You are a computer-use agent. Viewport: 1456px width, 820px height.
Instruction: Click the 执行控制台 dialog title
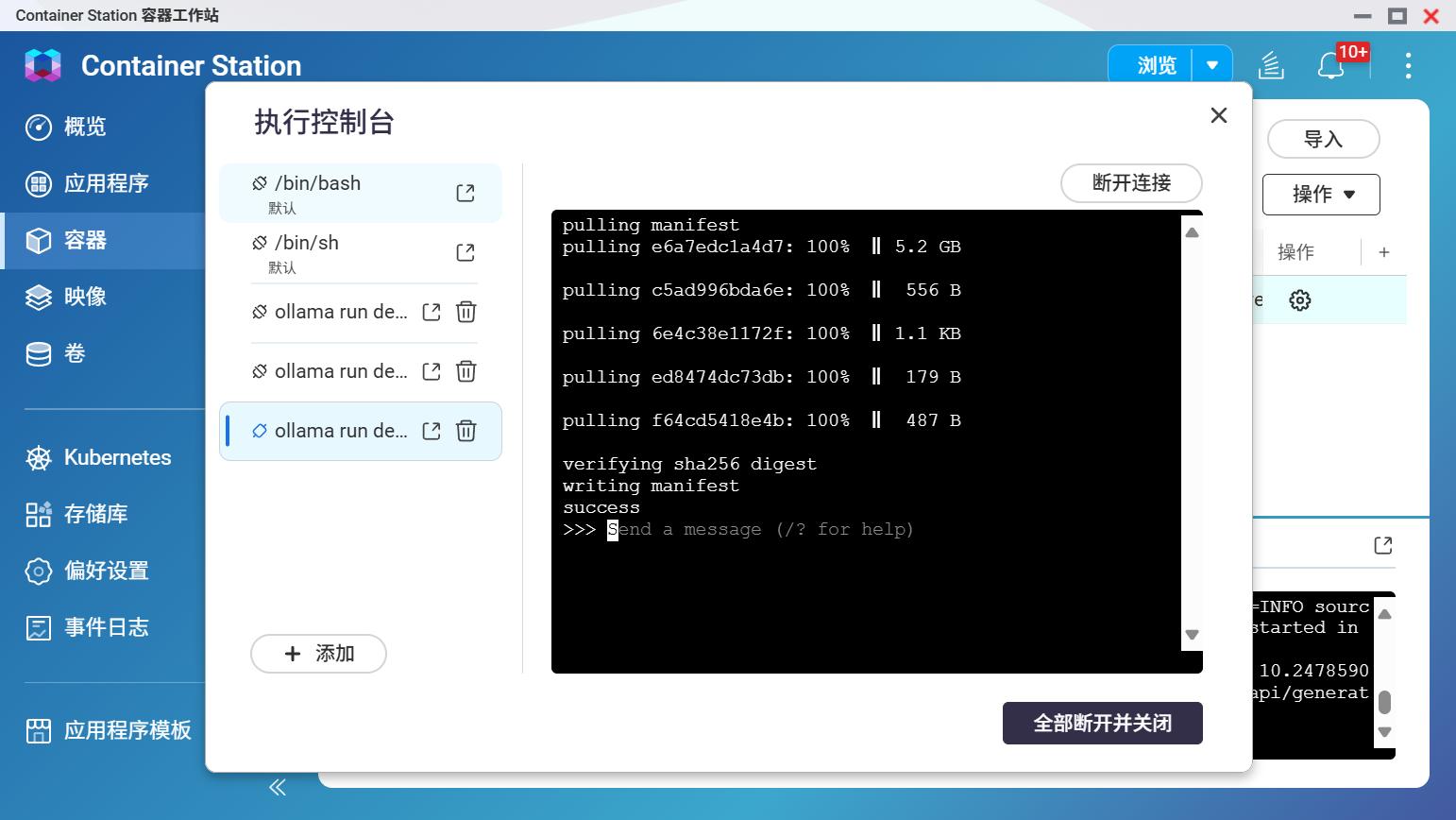(324, 122)
